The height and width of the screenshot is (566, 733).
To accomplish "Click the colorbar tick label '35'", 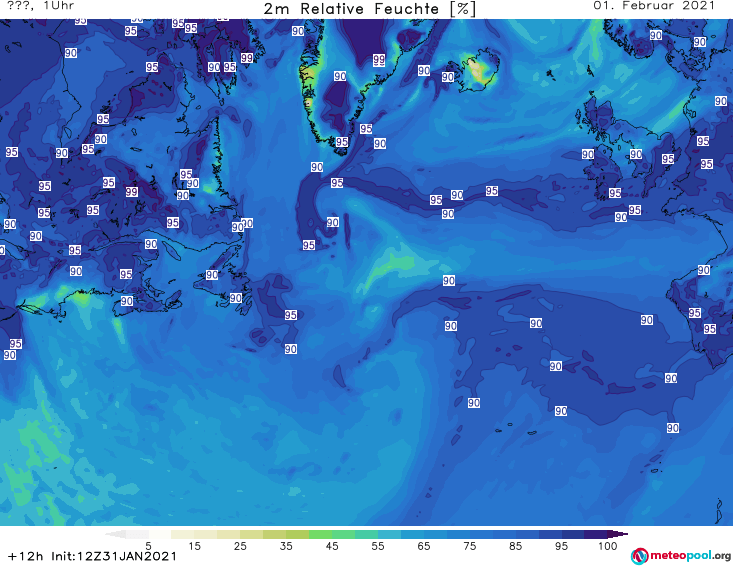I will click(286, 545).
